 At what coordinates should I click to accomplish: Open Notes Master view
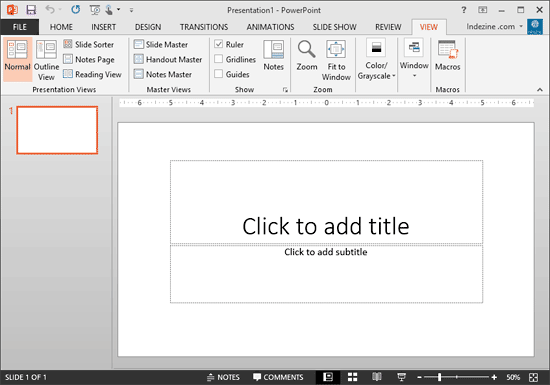click(x=163, y=74)
